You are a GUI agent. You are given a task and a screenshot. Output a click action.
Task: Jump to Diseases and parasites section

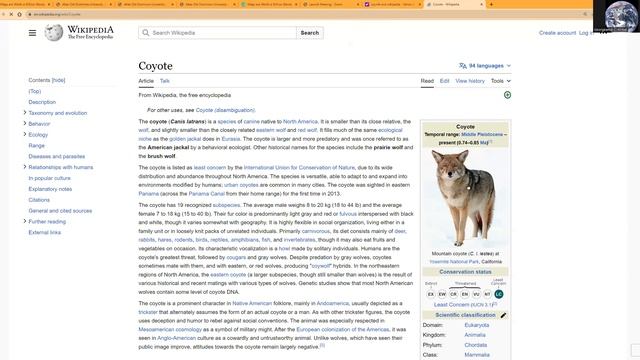(x=57, y=156)
